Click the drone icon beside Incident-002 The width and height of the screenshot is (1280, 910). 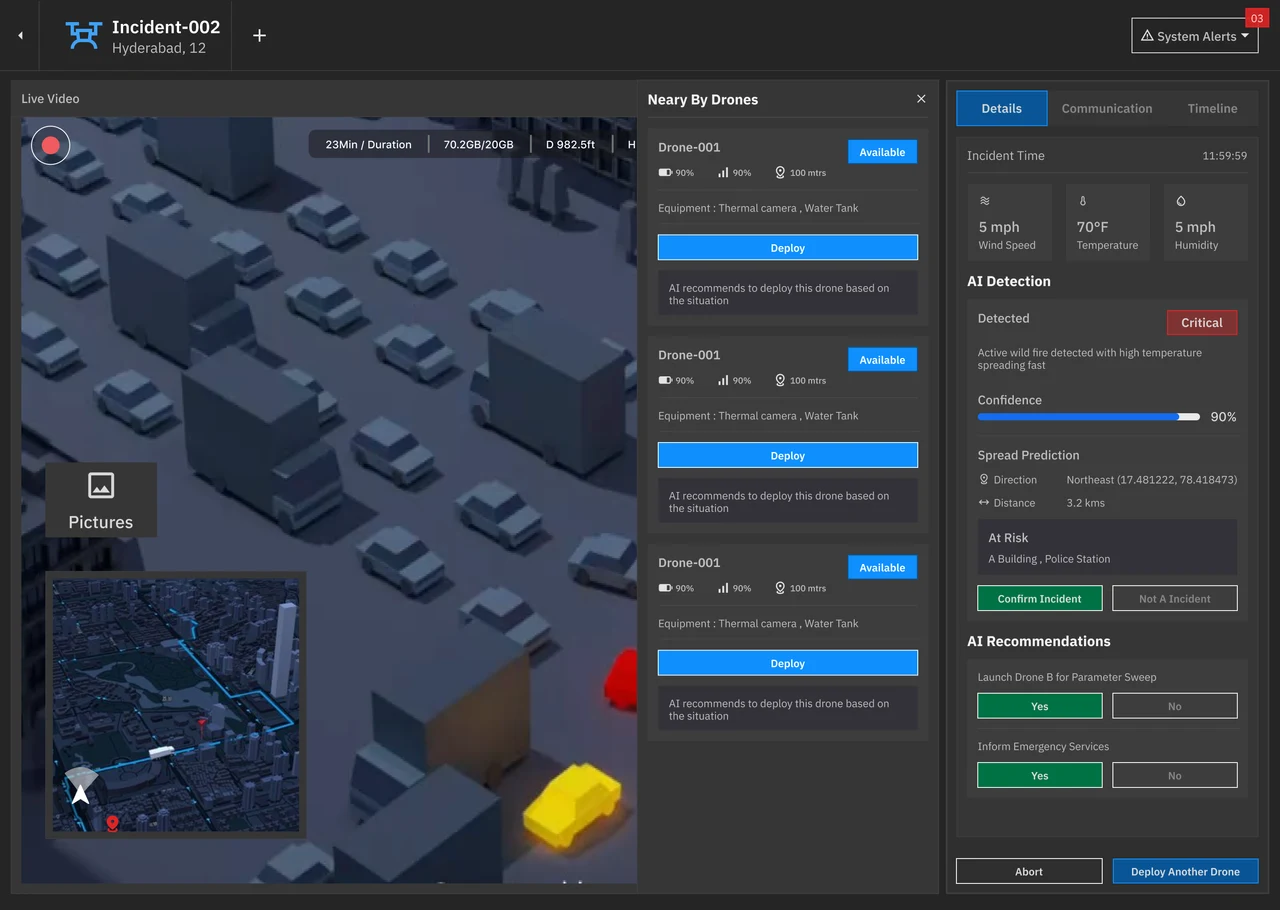click(x=84, y=36)
